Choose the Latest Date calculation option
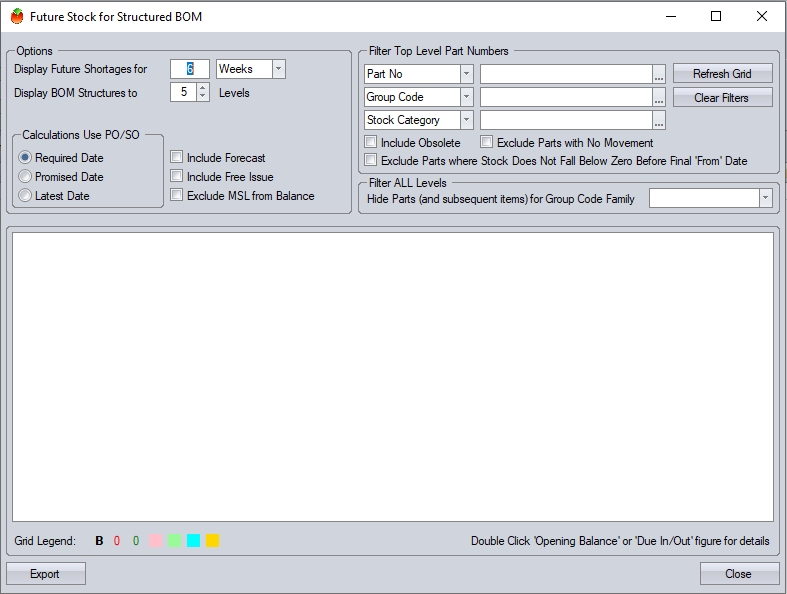Image resolution: width=787 pixels, height=594 pixels. 26,196
